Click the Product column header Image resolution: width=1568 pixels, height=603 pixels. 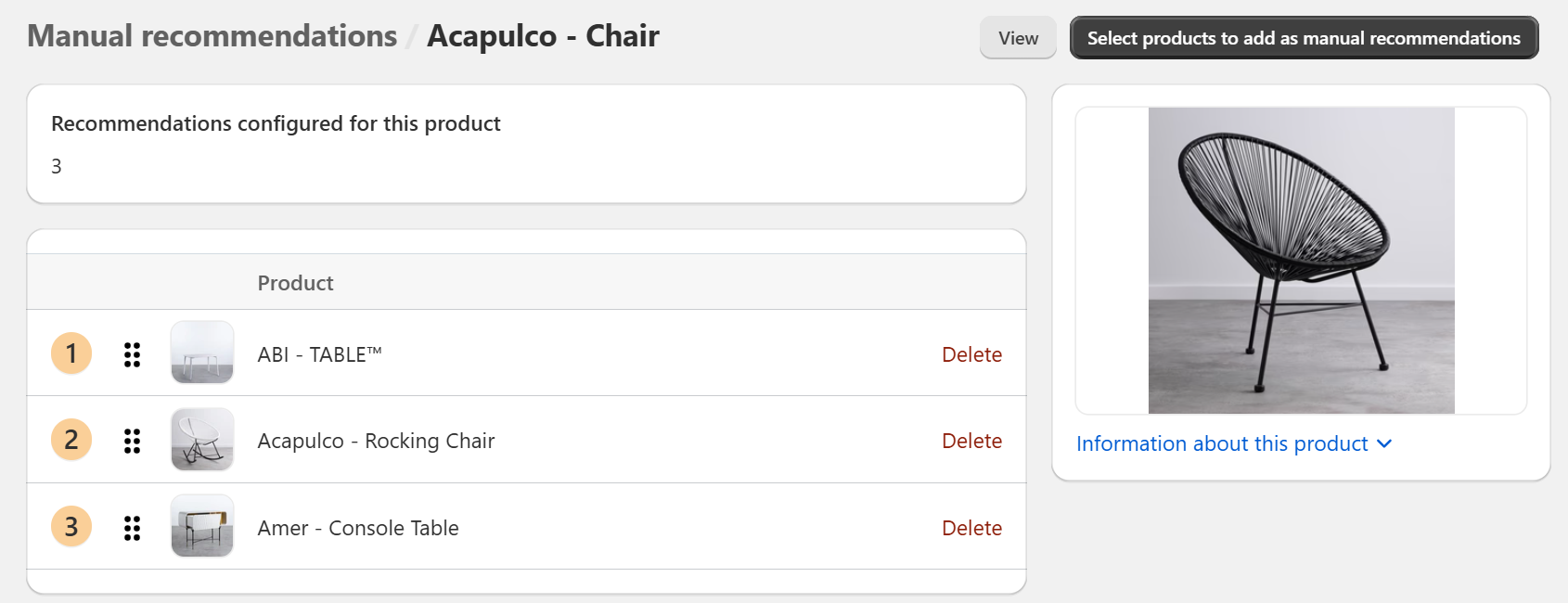(x=295, y=283)
